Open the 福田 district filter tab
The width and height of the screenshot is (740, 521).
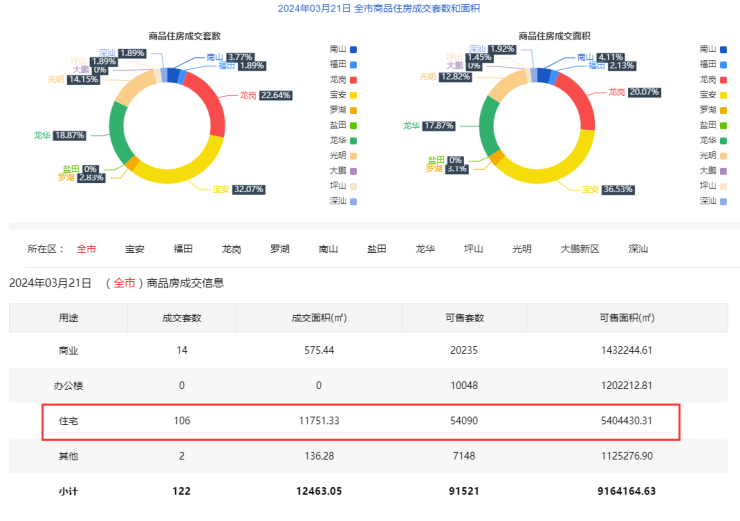[183, 249]
